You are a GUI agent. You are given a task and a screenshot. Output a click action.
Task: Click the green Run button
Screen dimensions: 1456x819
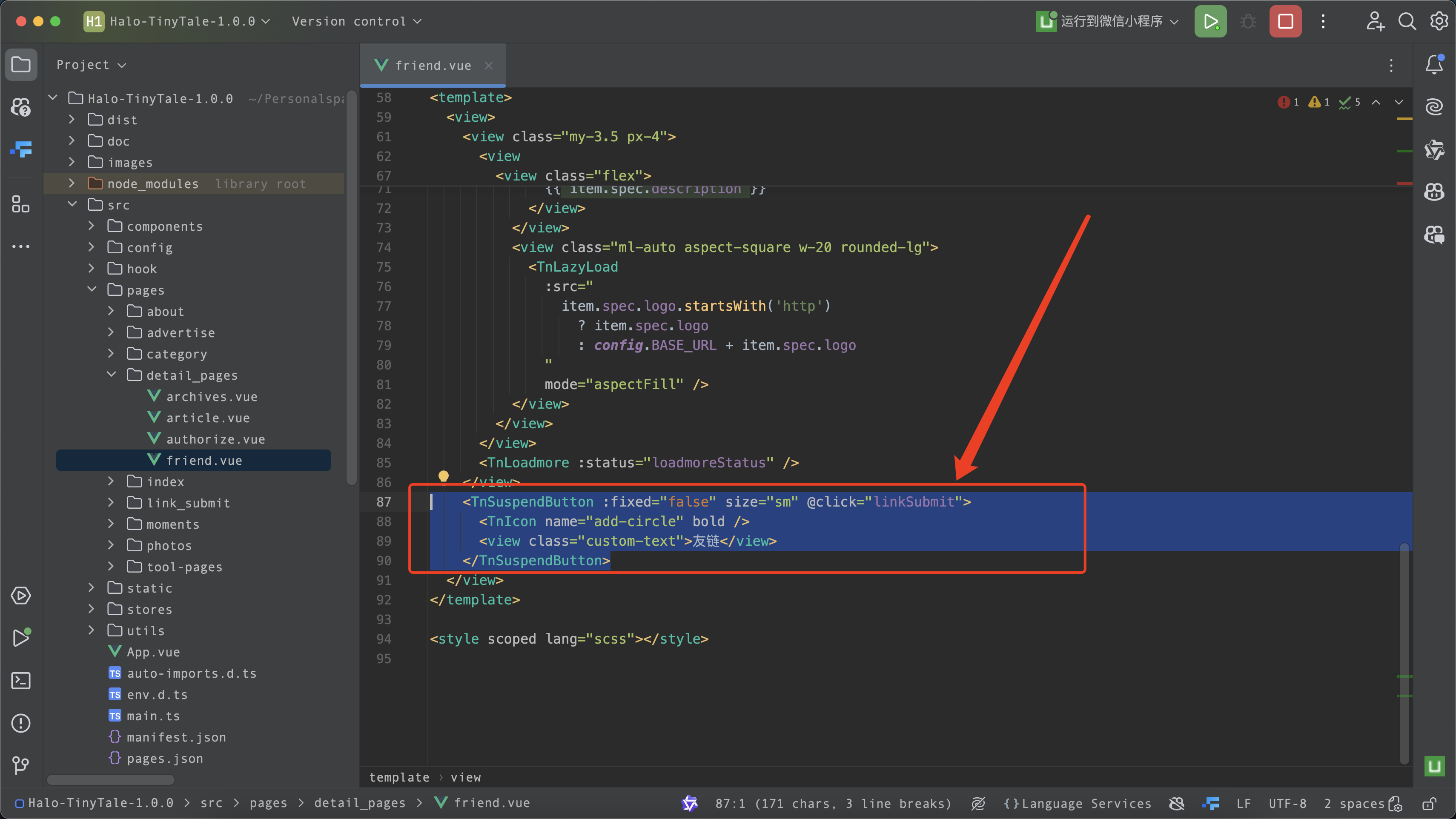(1210, 21)
